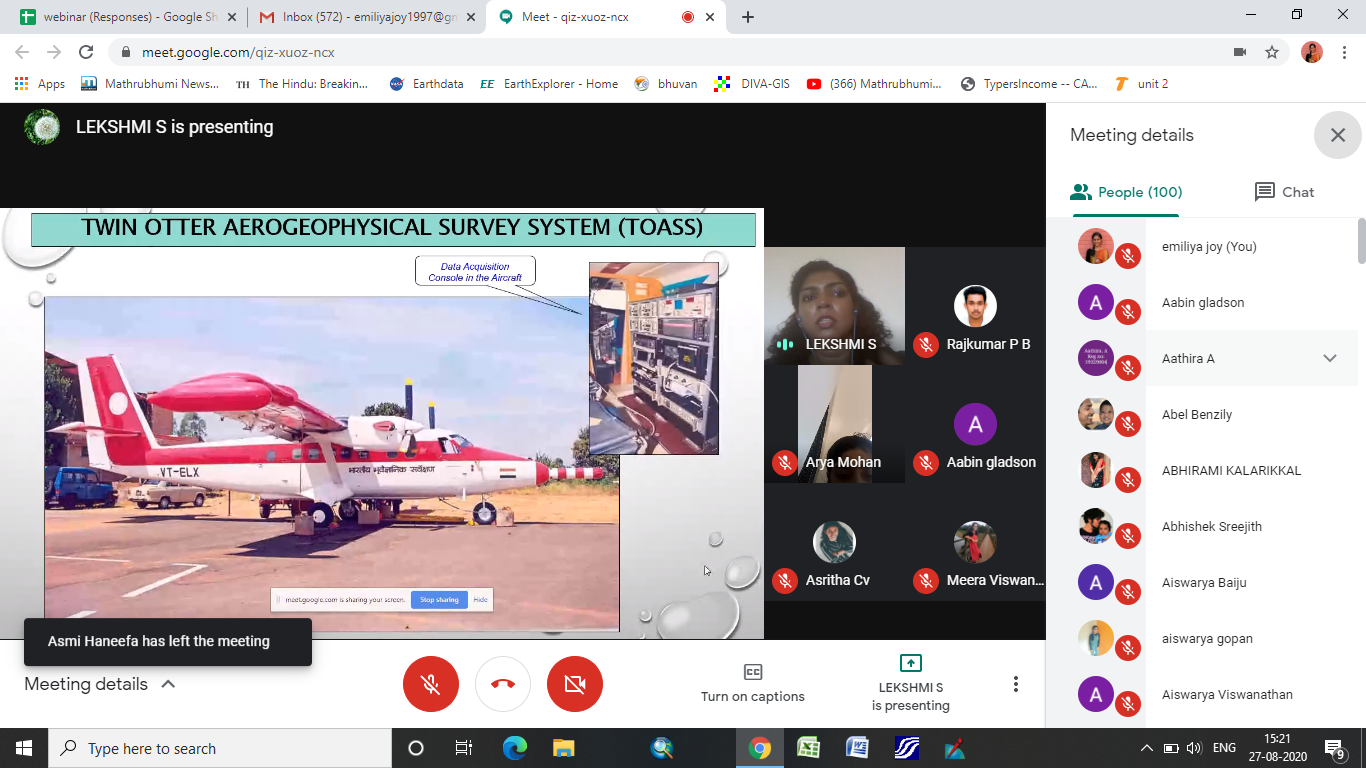Close the Meeting details side panel
Image resolution: width=1366 pixels, height=768 pixels.
point(1337,135)
